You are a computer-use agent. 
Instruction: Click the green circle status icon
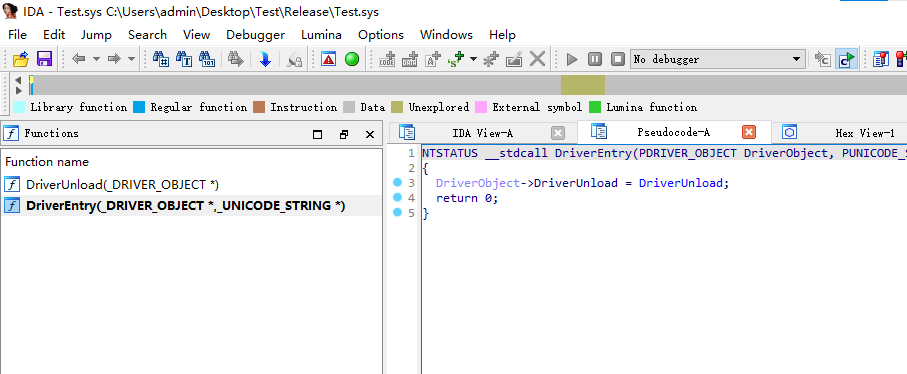pos(352,59)
